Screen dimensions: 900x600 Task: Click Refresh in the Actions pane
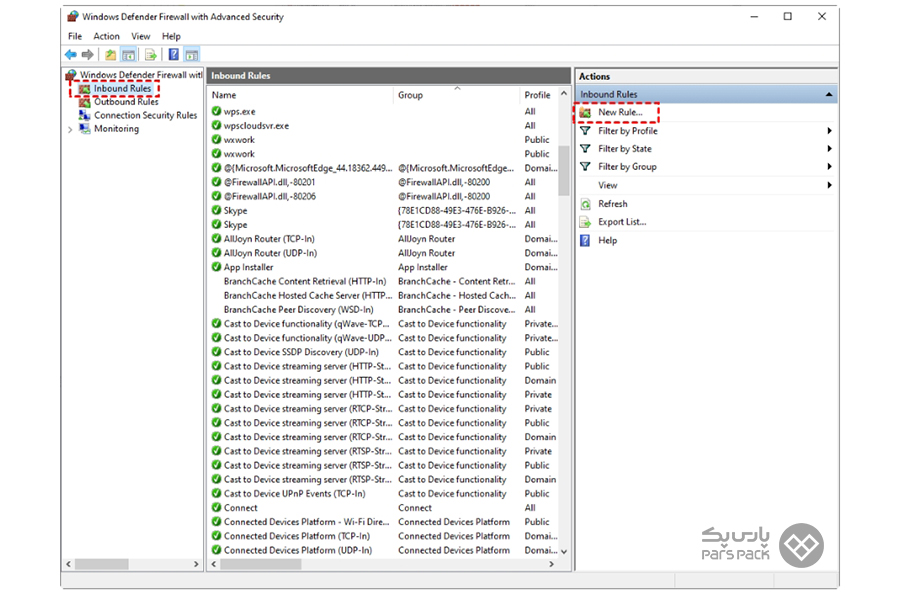[x=612, y=204]
